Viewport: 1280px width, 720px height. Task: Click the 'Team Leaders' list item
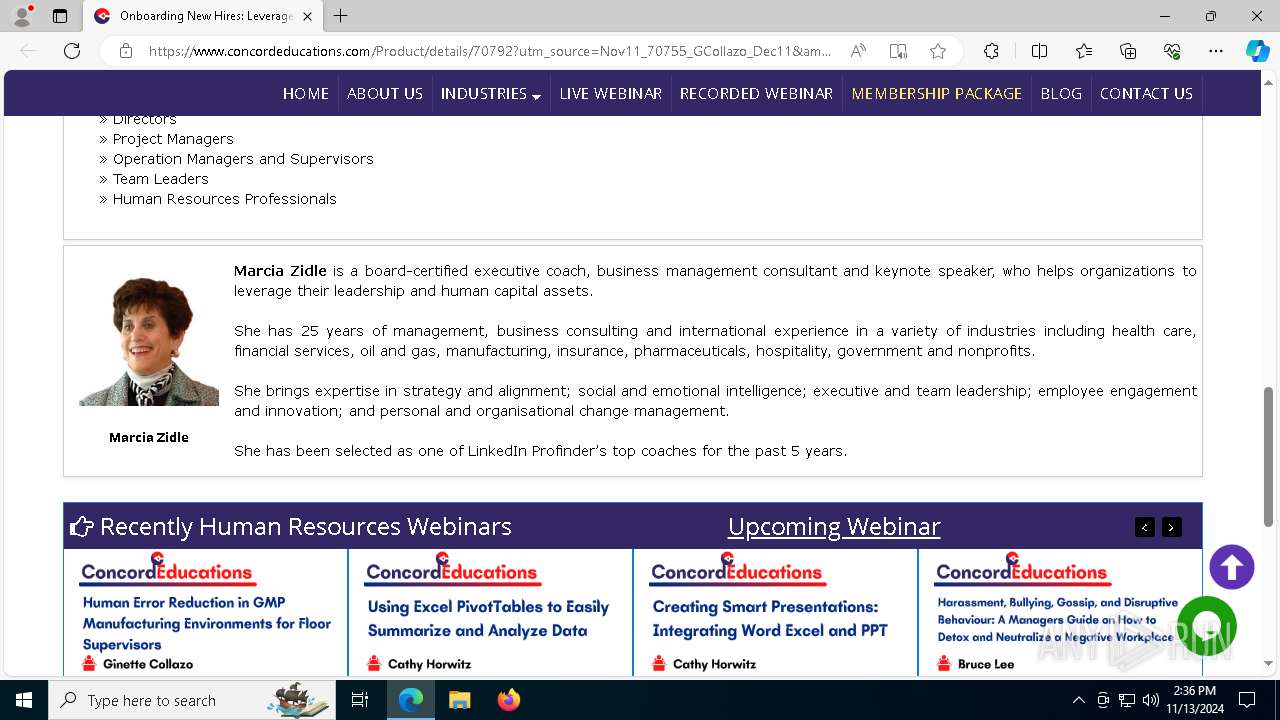160,179
